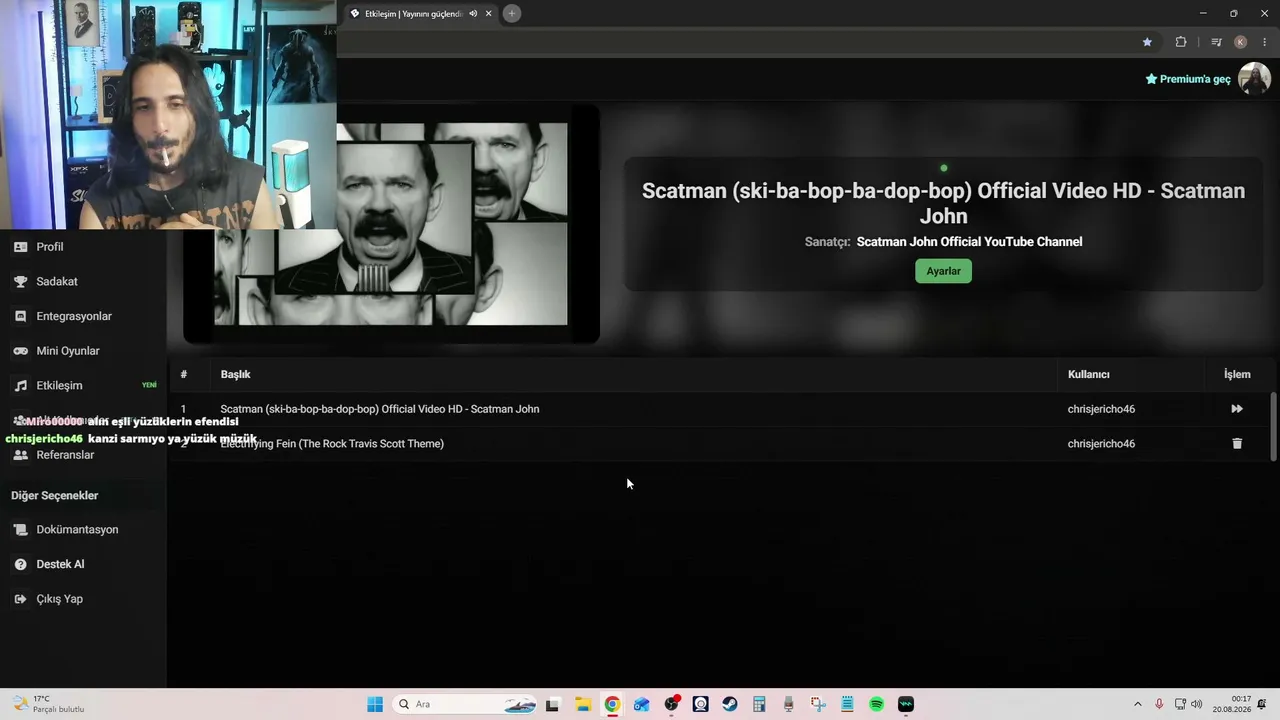Click the Scatman John Official YouTube Channel text
Image resolution: width=1280 pixels, height=720 pixels.
click(969, 242)
